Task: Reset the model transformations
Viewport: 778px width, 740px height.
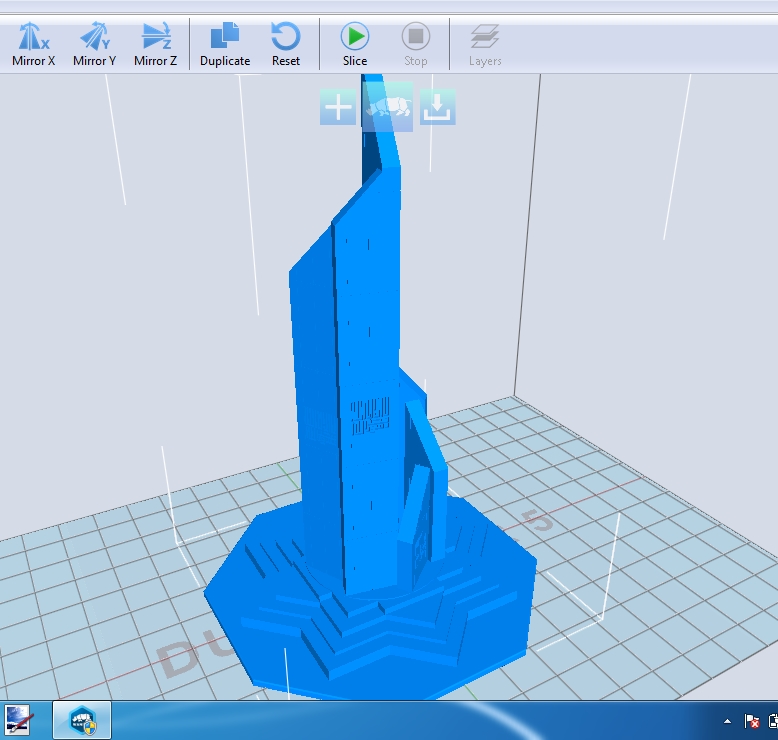Action: tap(286, 45)
